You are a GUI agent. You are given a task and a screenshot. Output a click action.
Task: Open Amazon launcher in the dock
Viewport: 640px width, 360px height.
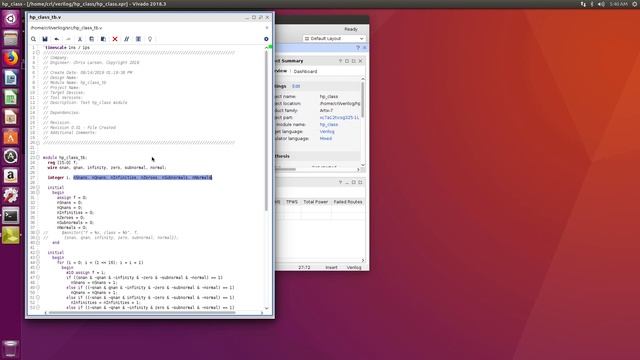(11, 176)
